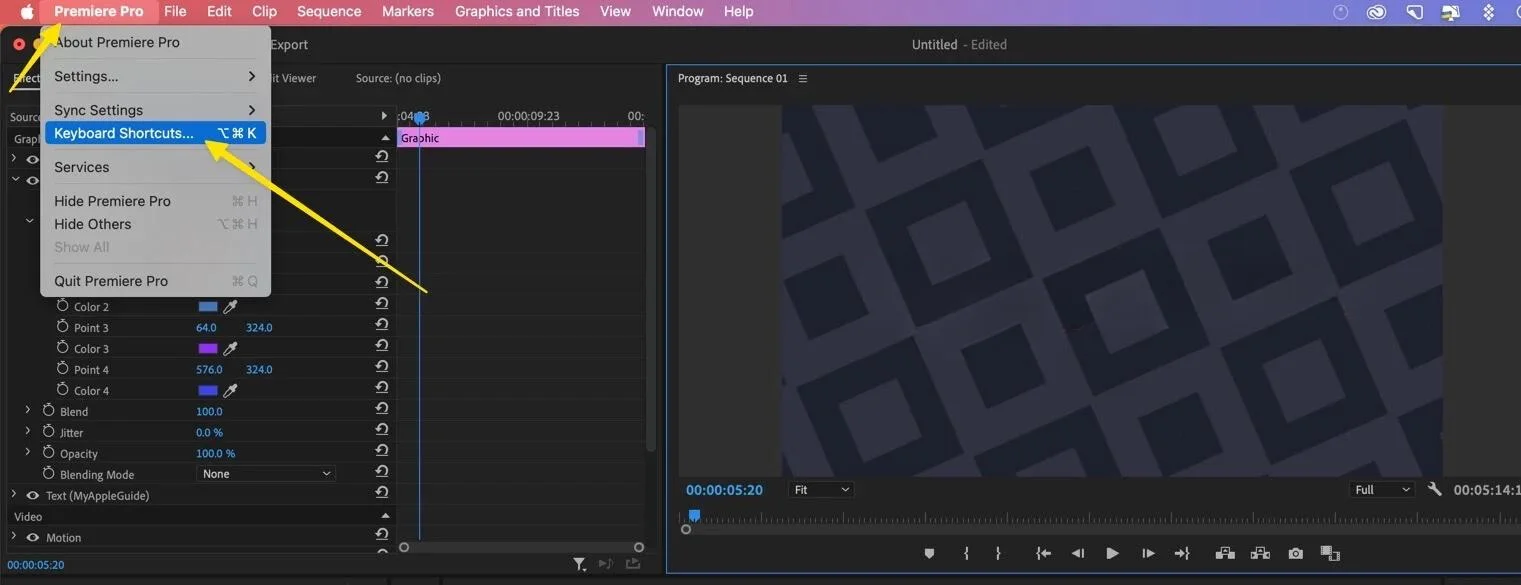The width and height of the screenshot is (1521, 585).
Task: Select About Premiere Pro
Action: coord(117,42)
